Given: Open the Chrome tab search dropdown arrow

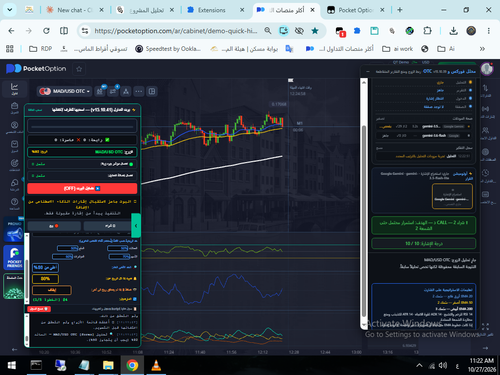Looking at the screenshot, I should [x=10, y=10].
